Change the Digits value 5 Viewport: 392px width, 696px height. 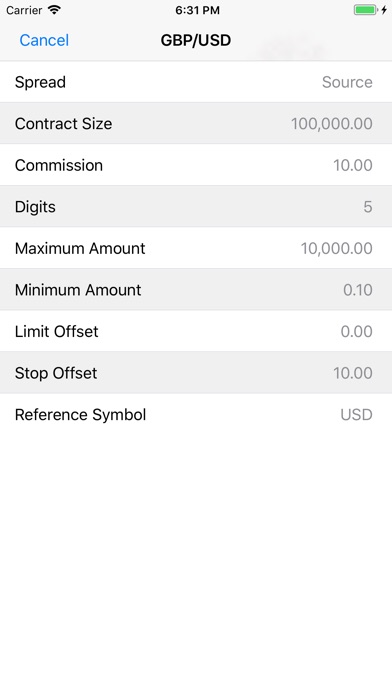point(368,207)
